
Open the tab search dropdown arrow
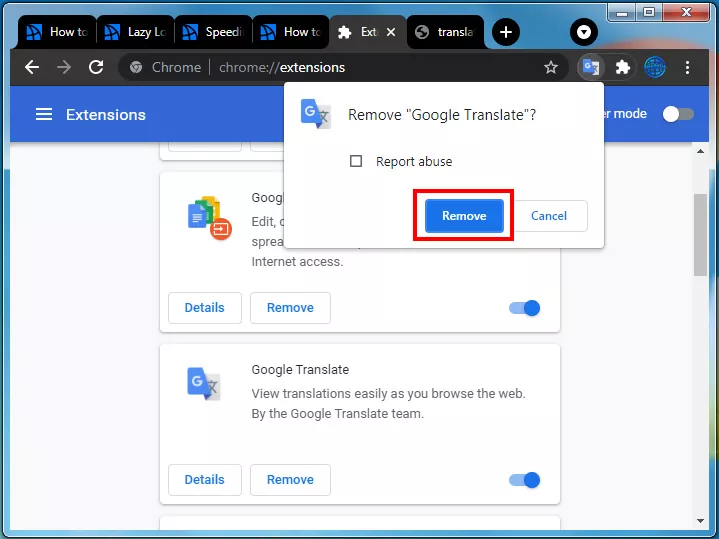click(x=584, y=32)
